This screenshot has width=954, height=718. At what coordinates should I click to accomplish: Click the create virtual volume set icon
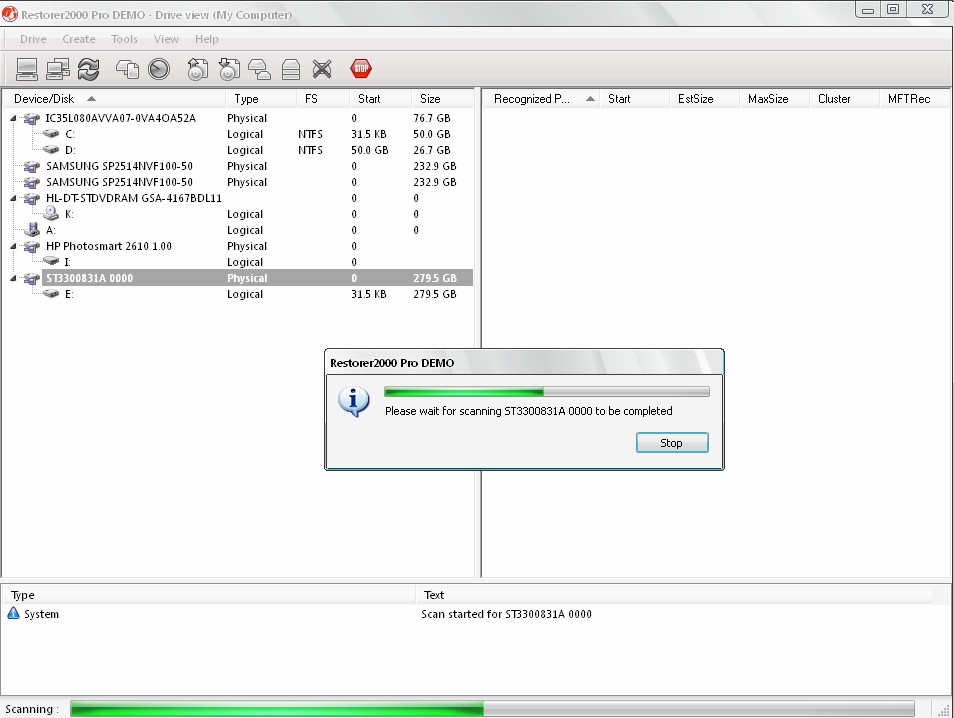[x=291, y=69]
